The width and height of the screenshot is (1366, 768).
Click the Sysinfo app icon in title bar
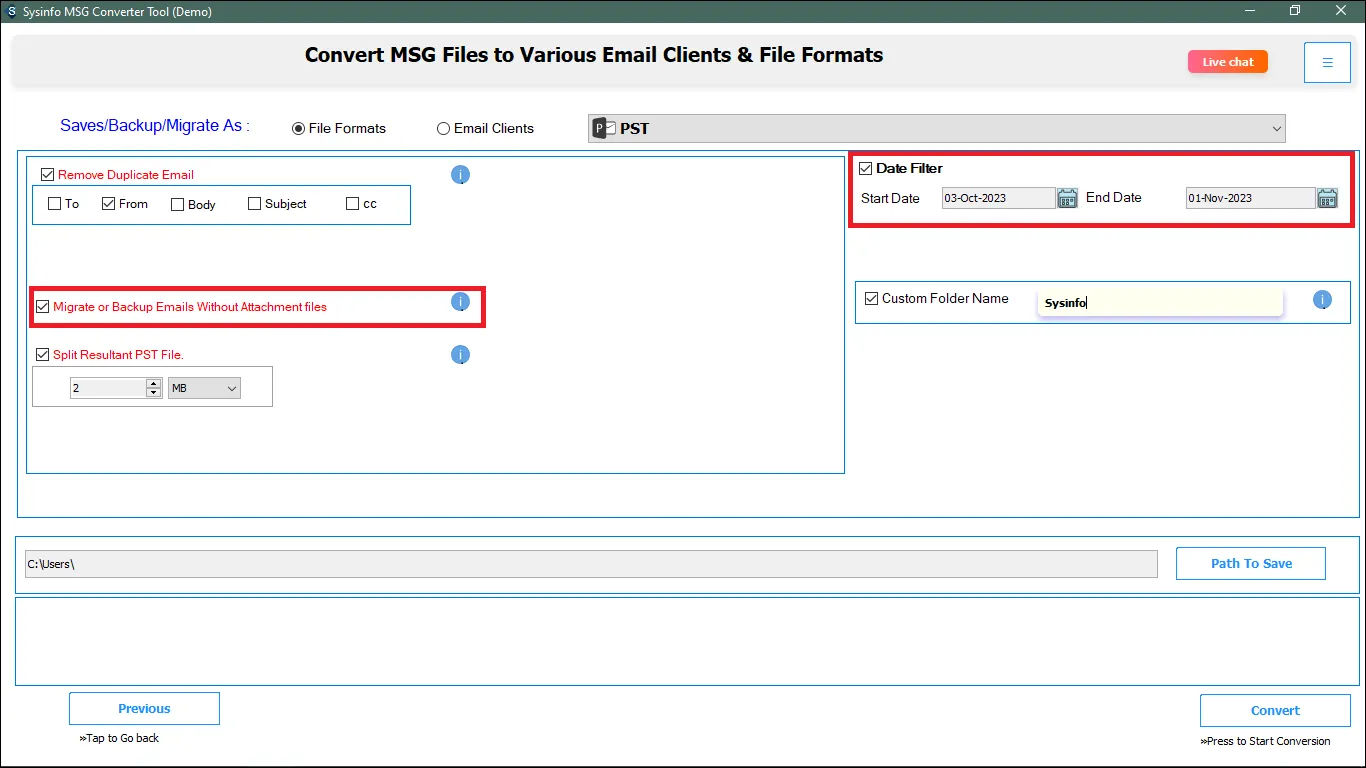[11, 11]
